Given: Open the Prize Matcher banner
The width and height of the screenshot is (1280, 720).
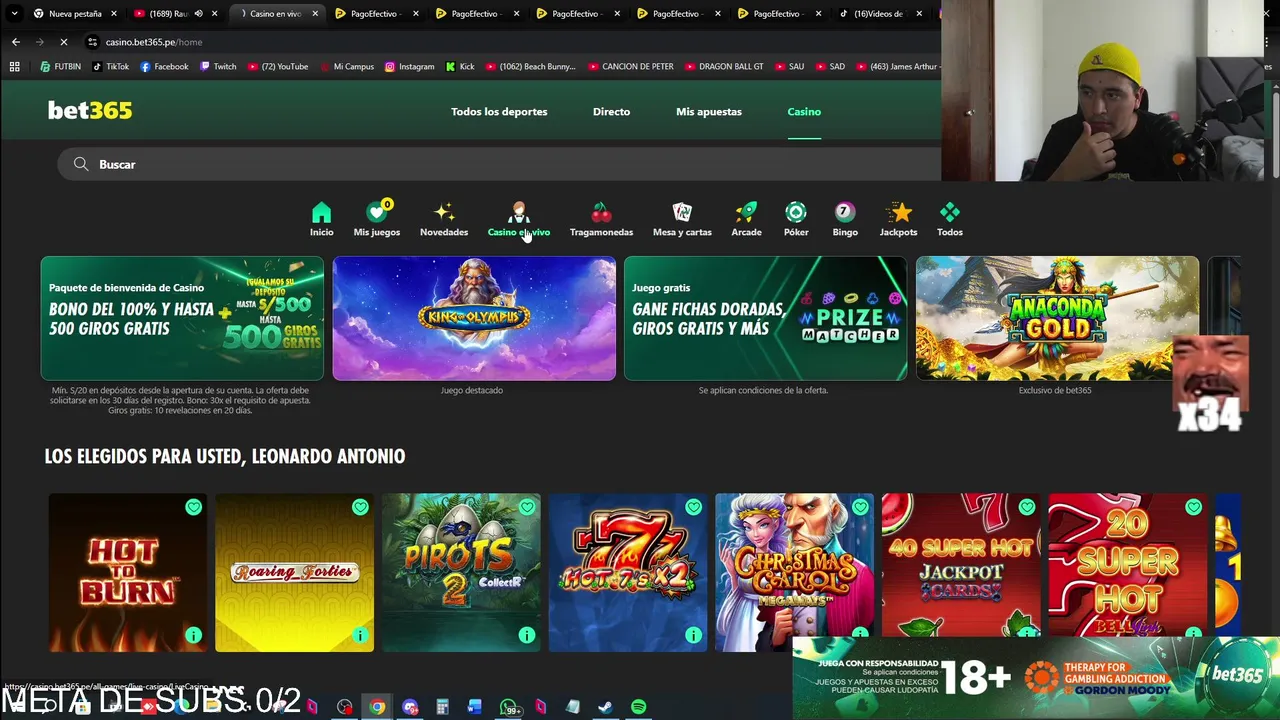Looking at the screenshot, I should tap(765, 318).
